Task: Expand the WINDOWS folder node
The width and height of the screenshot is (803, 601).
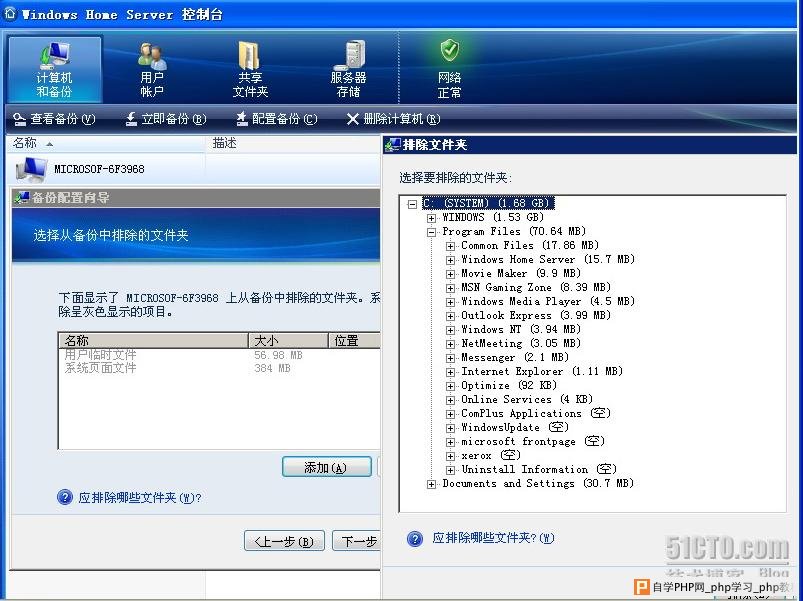Action: 431,219
